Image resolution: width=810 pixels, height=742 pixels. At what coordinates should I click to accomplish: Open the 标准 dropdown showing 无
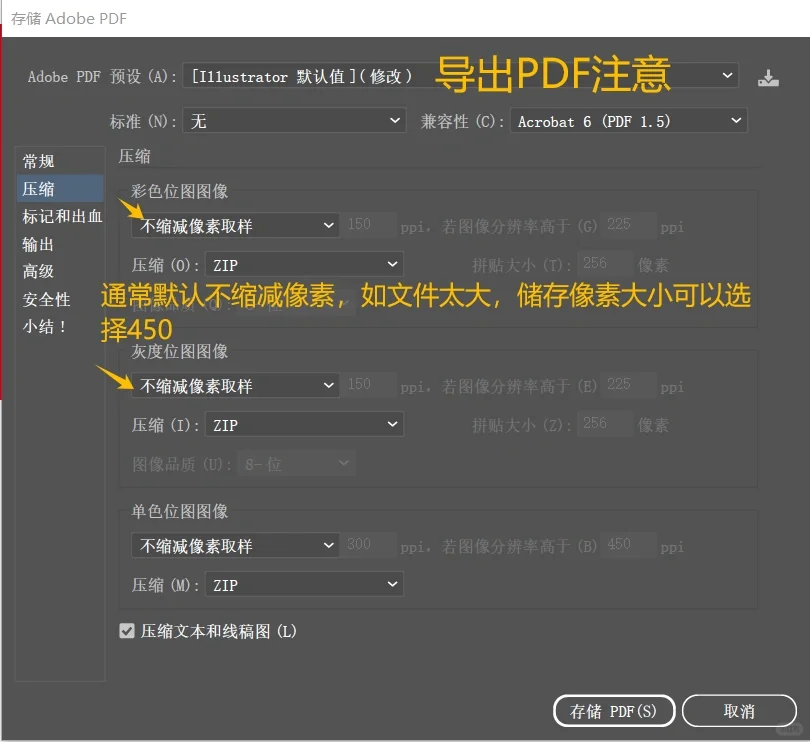(294, 120)
